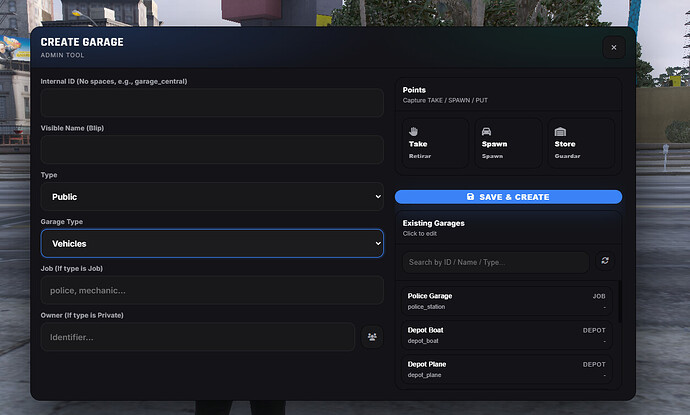Open the player picker beside Owner field
The height and width of the screenshot is (415, 690).
coord(372,337)
